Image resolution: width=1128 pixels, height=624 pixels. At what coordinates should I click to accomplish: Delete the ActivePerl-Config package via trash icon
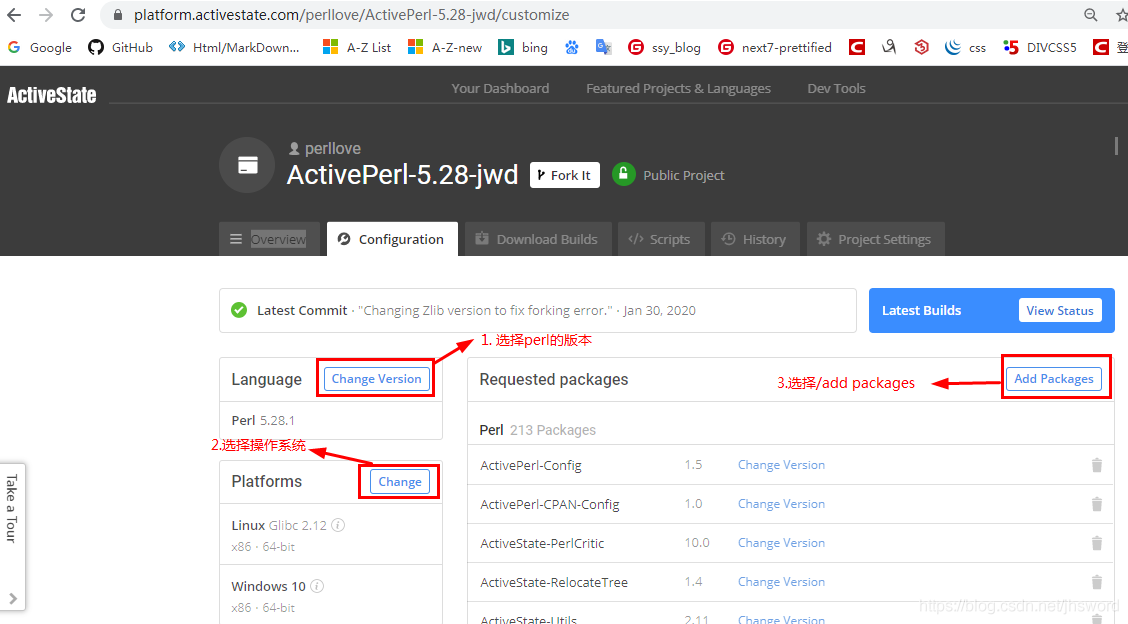click(1096, 465)
